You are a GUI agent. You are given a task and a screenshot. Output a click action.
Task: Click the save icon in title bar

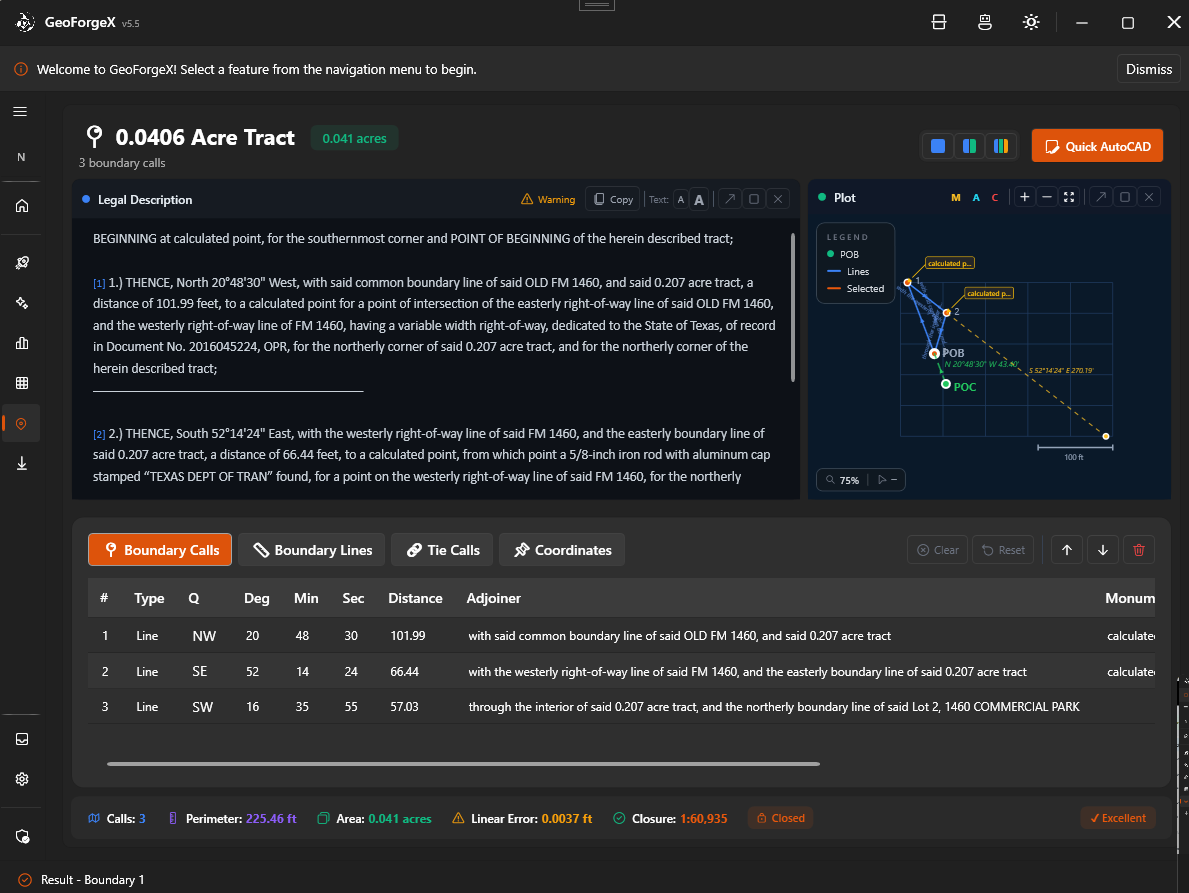click(x=939, y=22)
